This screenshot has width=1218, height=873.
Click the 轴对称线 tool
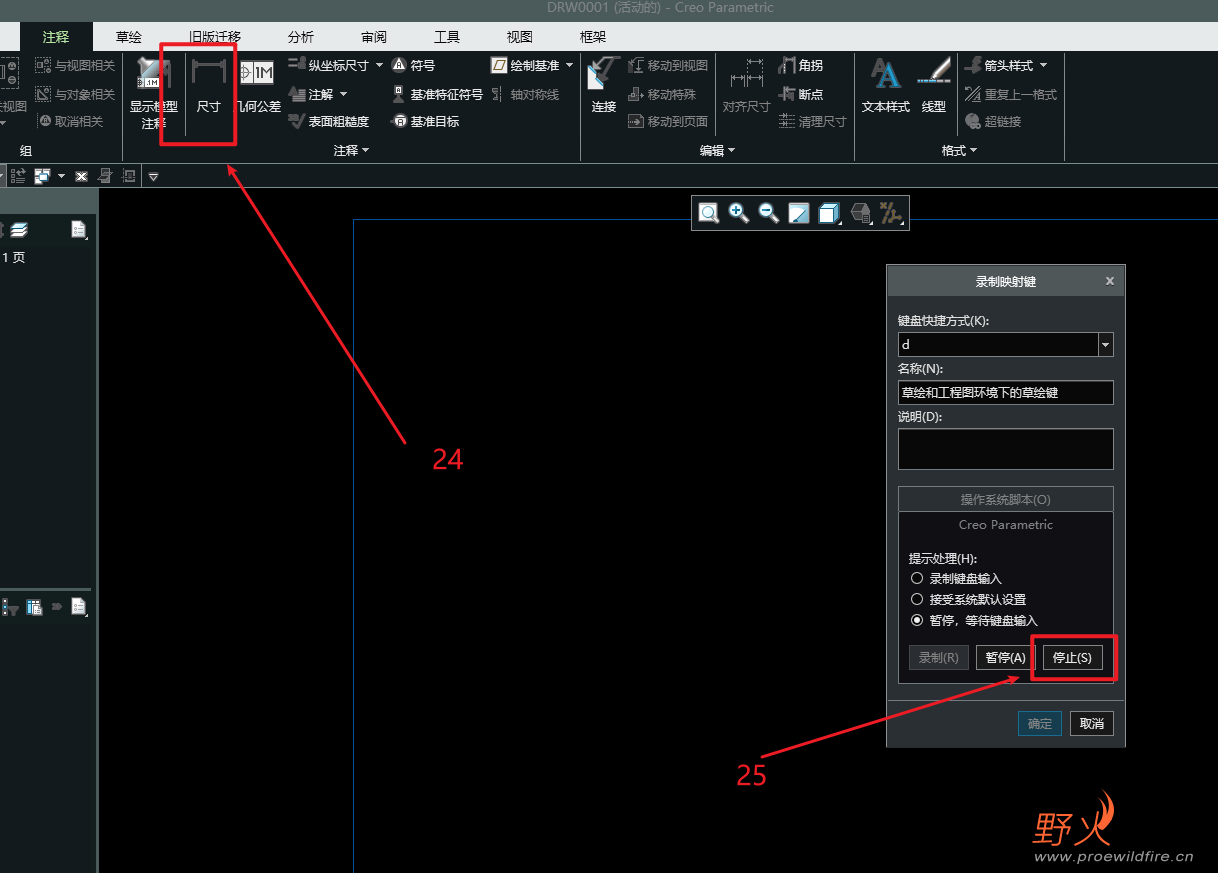click(x=525, y=95)
